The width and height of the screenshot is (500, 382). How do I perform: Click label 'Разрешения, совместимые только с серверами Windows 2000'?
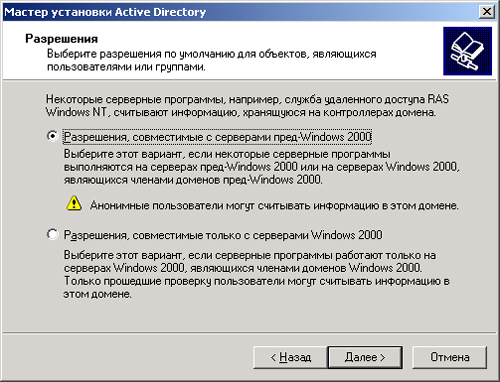[223, 235]
